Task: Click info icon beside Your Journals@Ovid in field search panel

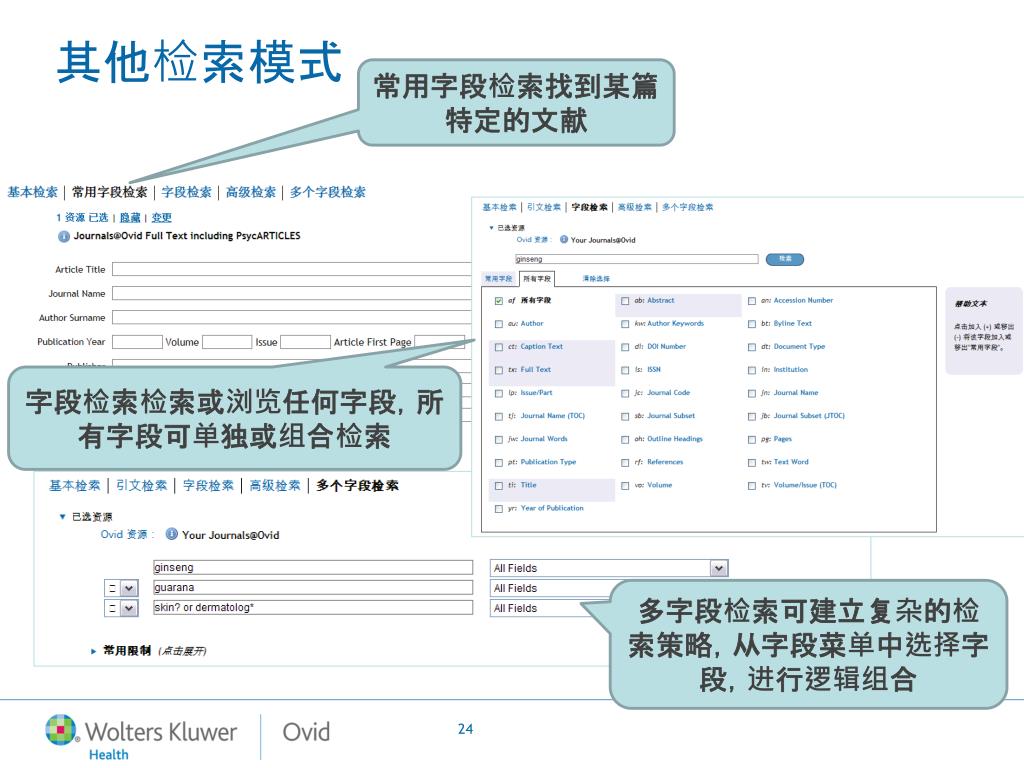Action: click(564, 240)
